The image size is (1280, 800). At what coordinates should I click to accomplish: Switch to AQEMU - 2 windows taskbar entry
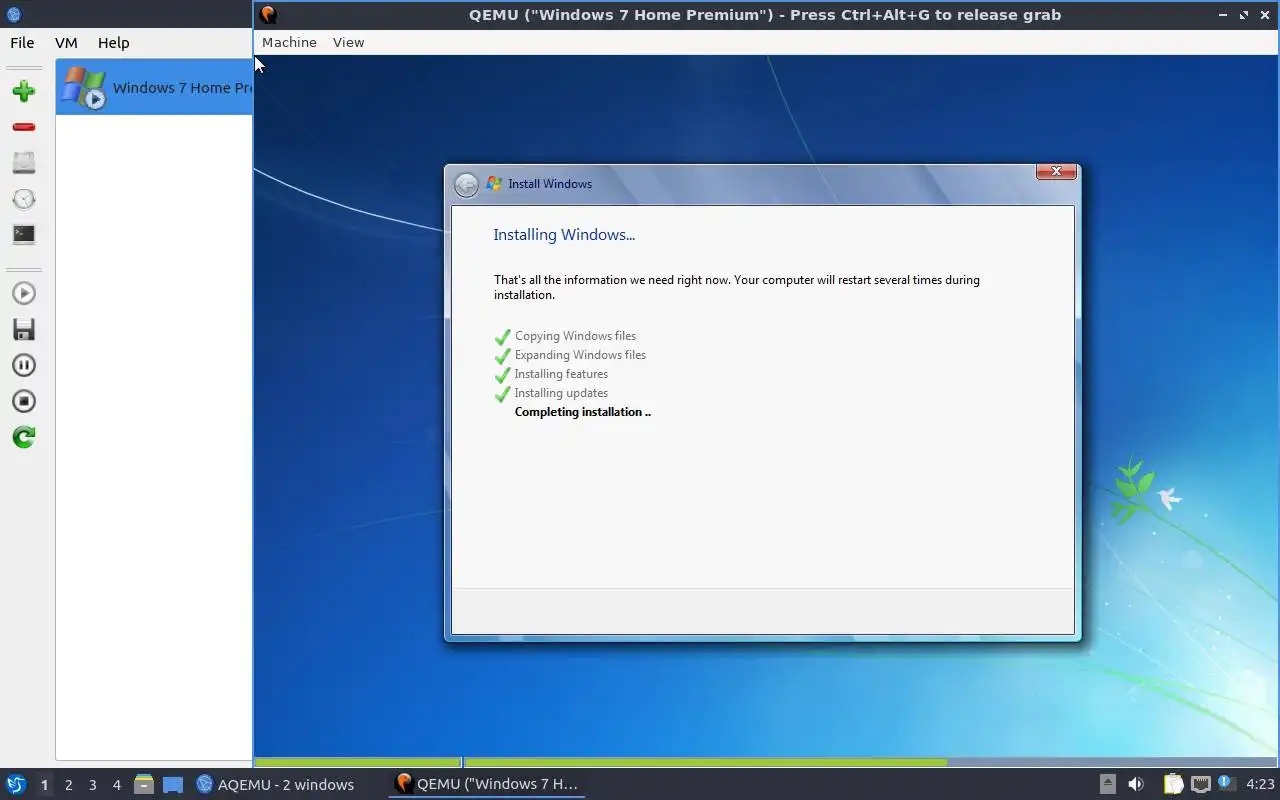275,784
